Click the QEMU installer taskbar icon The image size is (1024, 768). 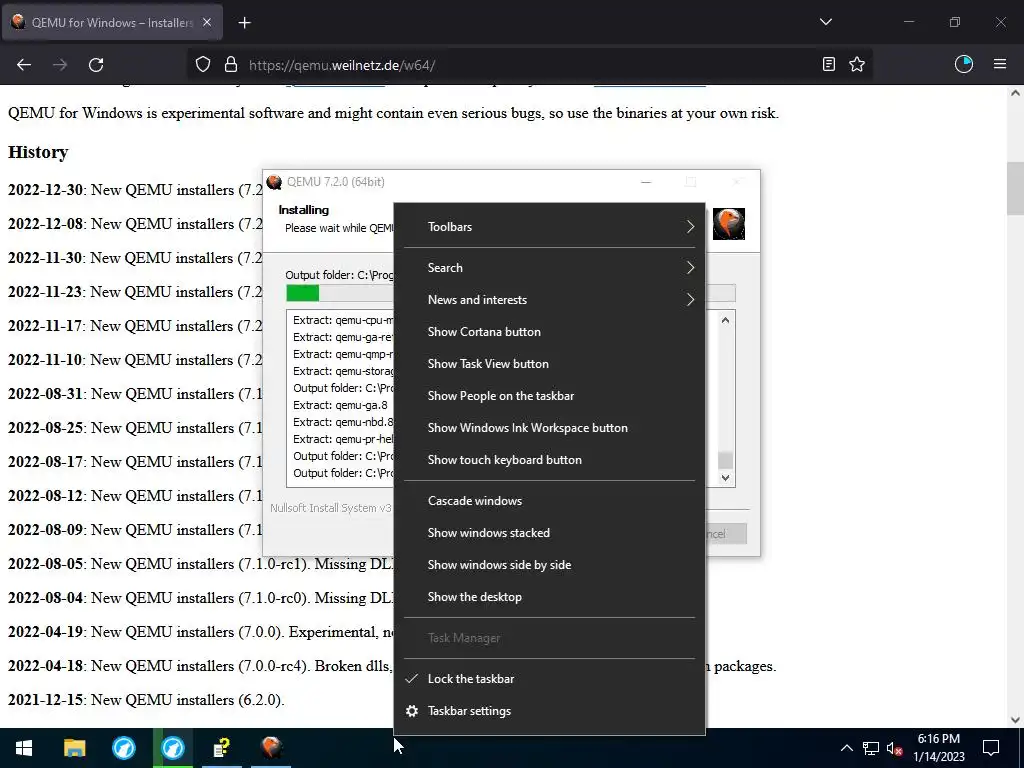[x=272, y=748]
